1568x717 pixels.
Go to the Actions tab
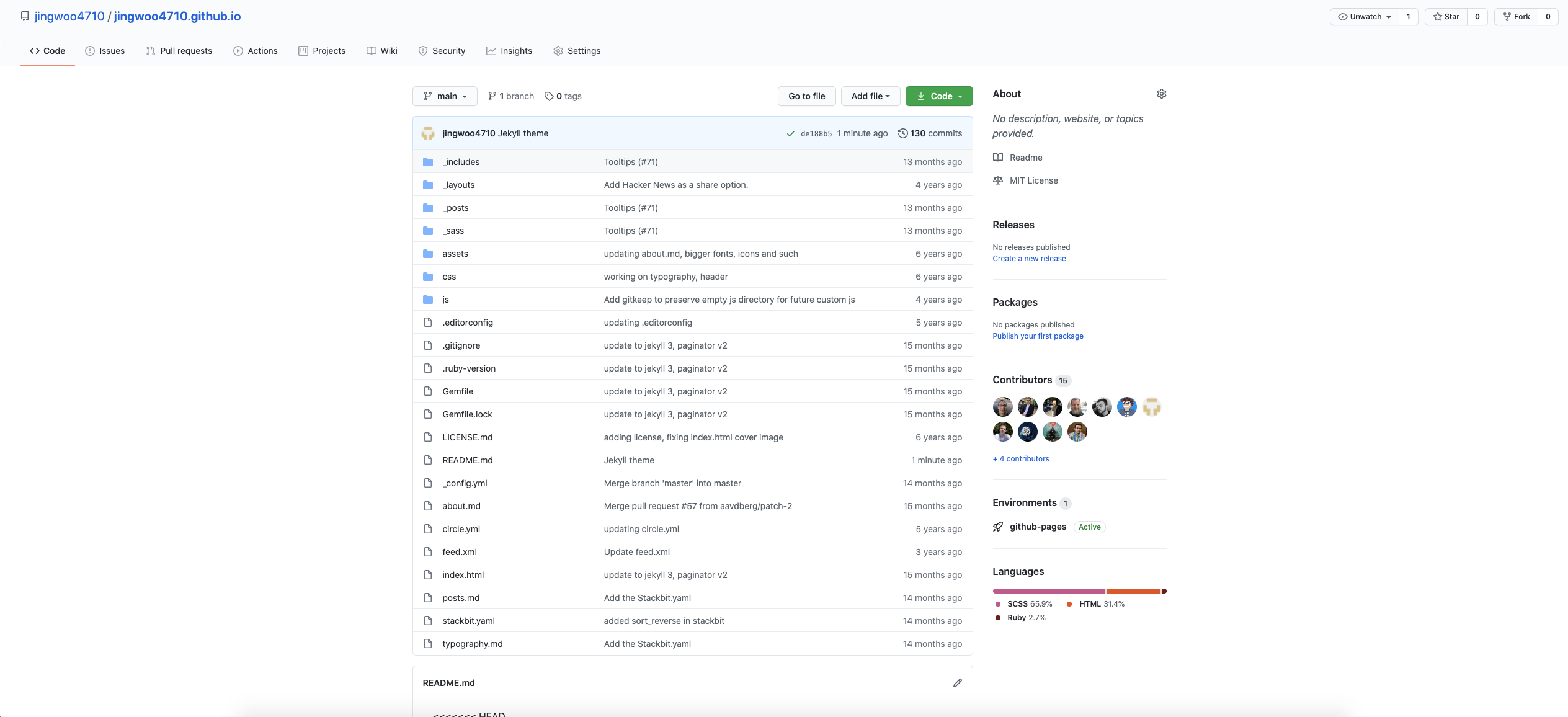coord(255,51)
